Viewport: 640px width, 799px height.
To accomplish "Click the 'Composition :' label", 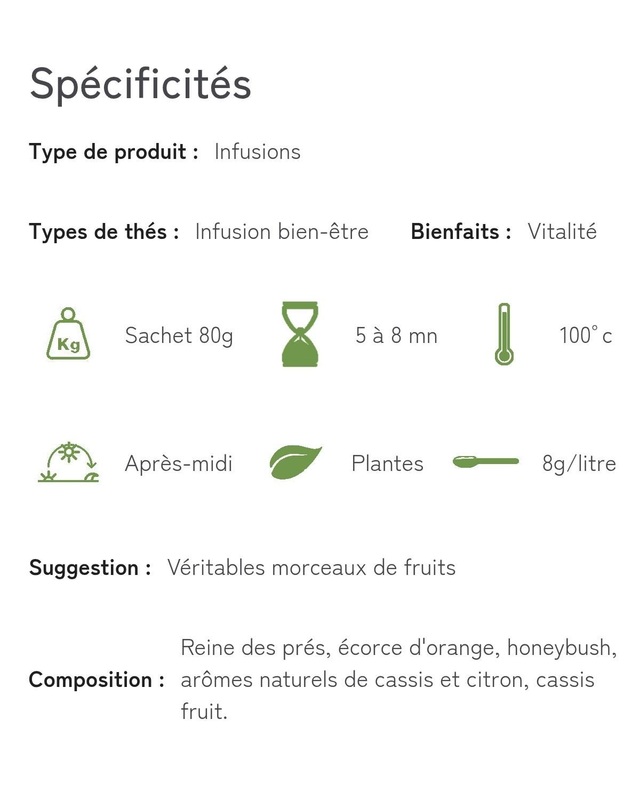I will pyautogui.click(x=96, y=680).
